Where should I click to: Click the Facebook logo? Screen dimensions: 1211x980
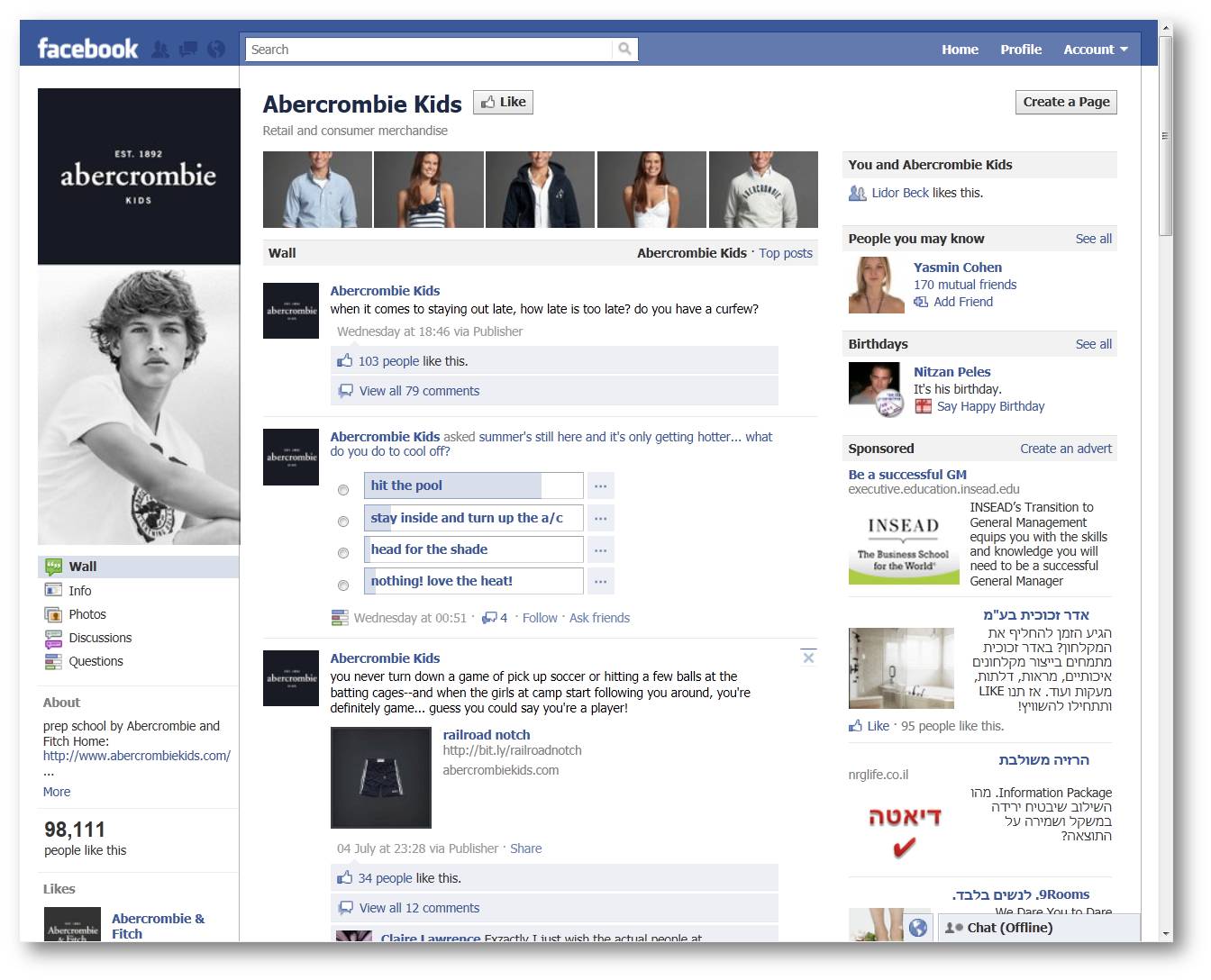(87, 49)
